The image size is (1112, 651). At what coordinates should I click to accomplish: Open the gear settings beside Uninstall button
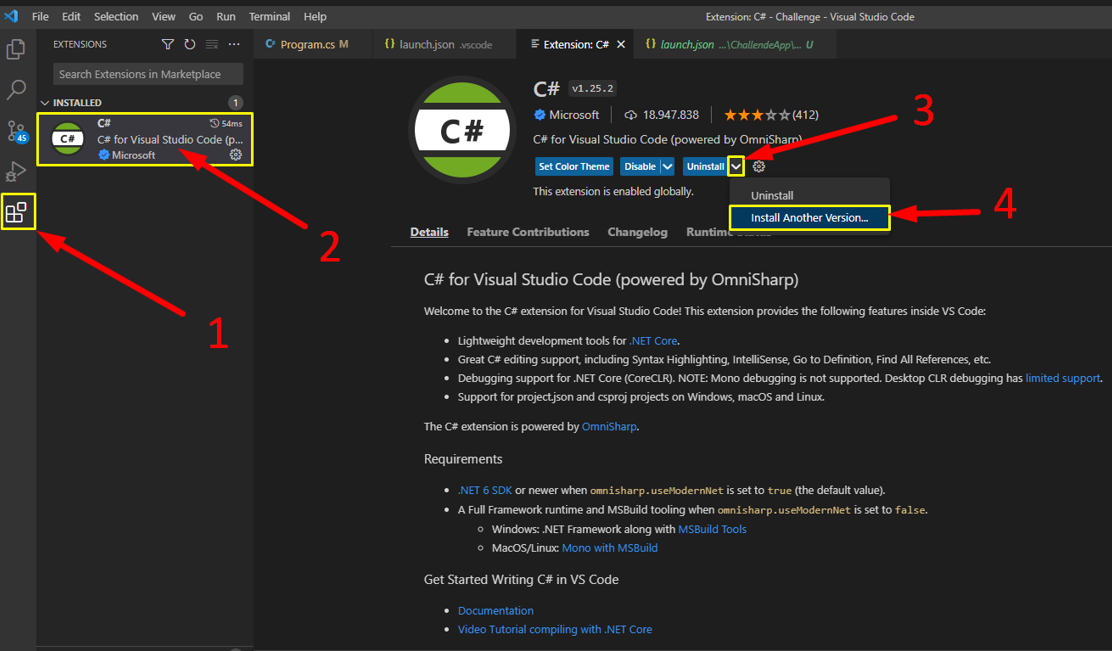tap(759, 167)
